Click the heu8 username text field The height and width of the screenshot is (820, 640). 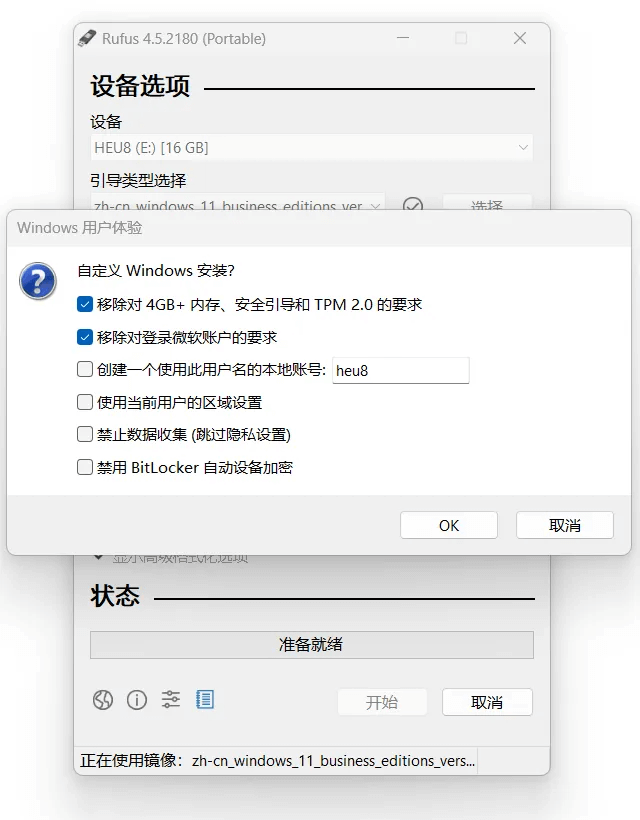[401, 371]
